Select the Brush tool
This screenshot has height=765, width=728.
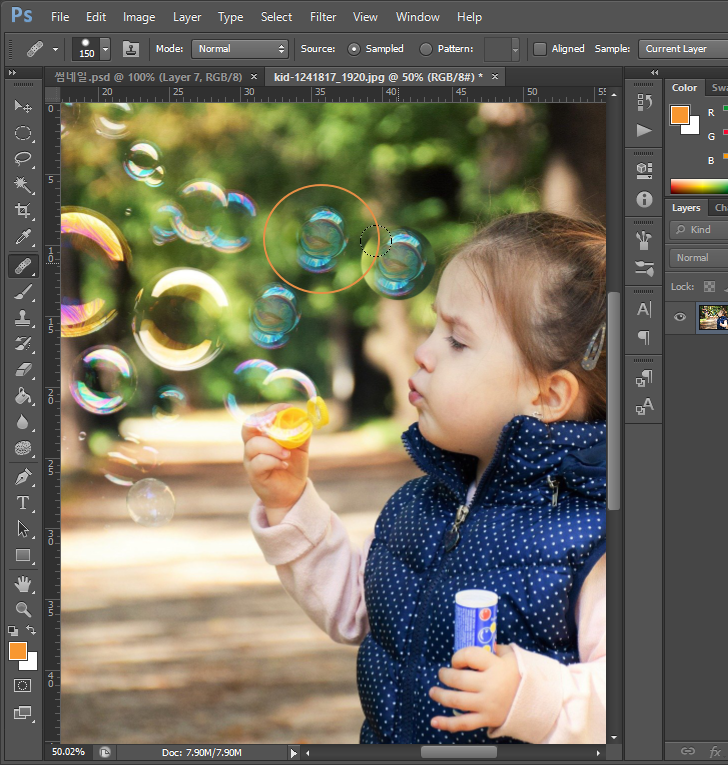click(x=22, y=293)
